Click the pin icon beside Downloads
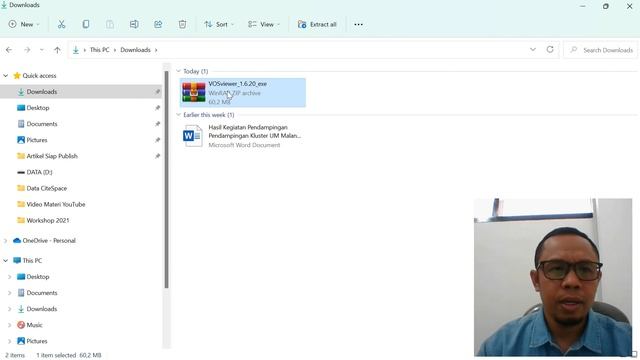This screenshot has width=640, height=360. pyautogui.click(x=158, y=92)
